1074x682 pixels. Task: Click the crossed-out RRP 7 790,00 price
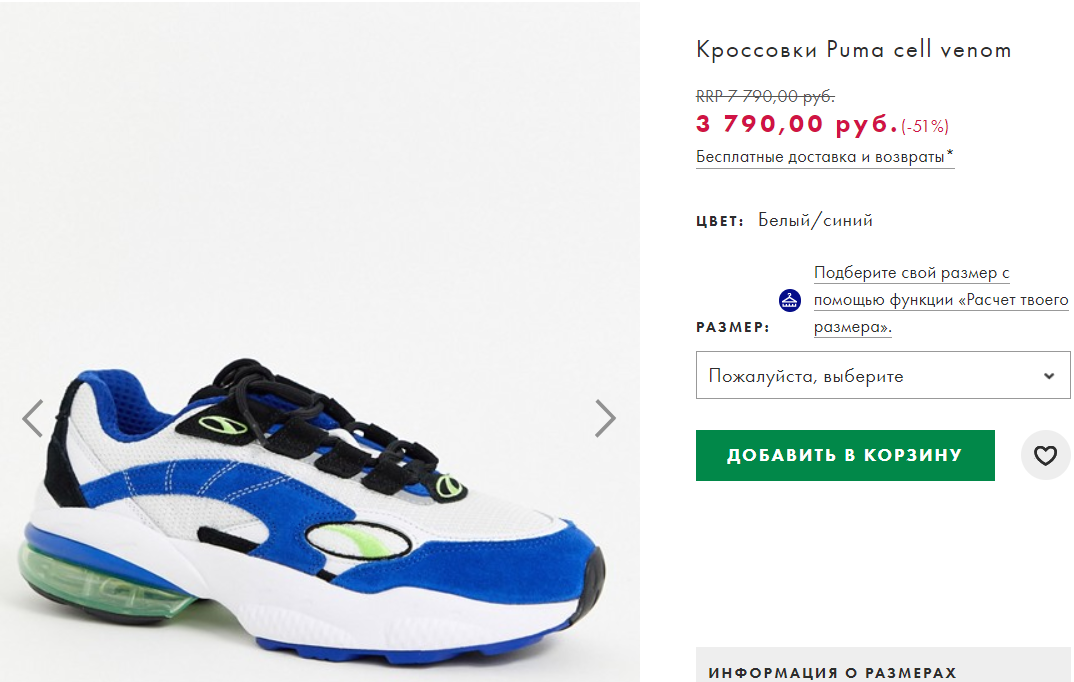765,97
